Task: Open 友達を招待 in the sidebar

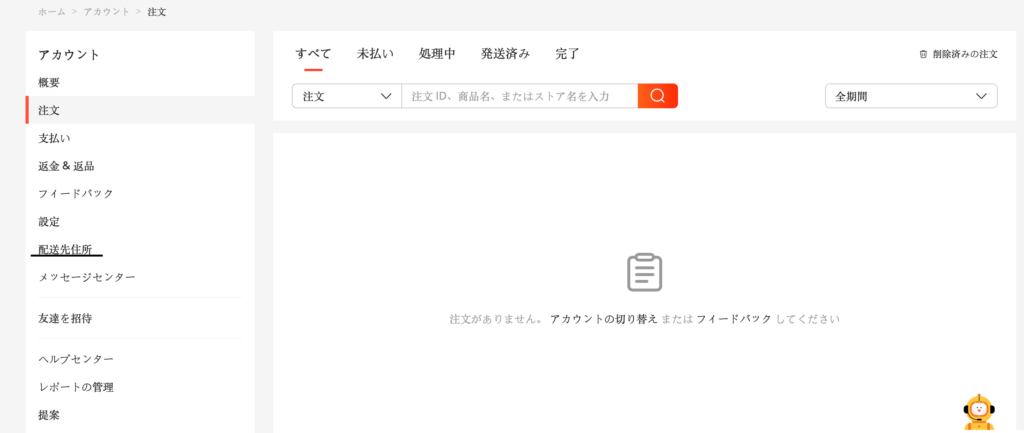Action: tap(65, 318)
